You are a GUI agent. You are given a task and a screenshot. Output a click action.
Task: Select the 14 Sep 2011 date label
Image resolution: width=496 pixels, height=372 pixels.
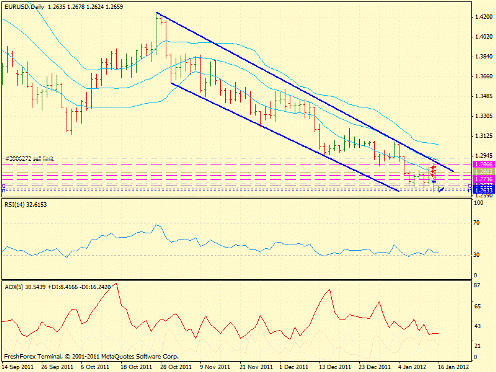point(18,367)
